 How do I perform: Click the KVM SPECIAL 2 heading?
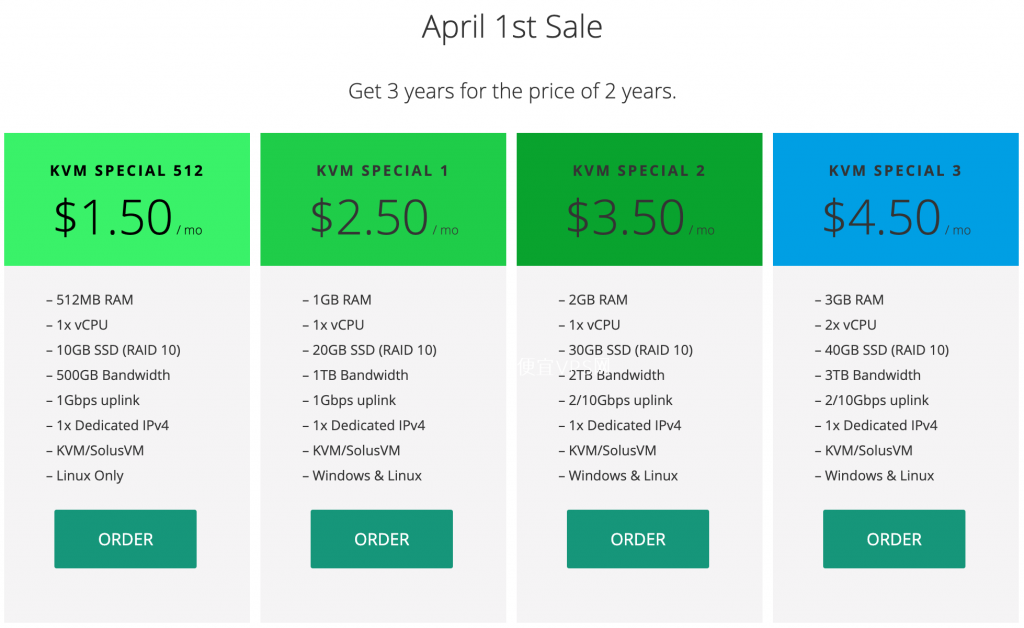639,171
